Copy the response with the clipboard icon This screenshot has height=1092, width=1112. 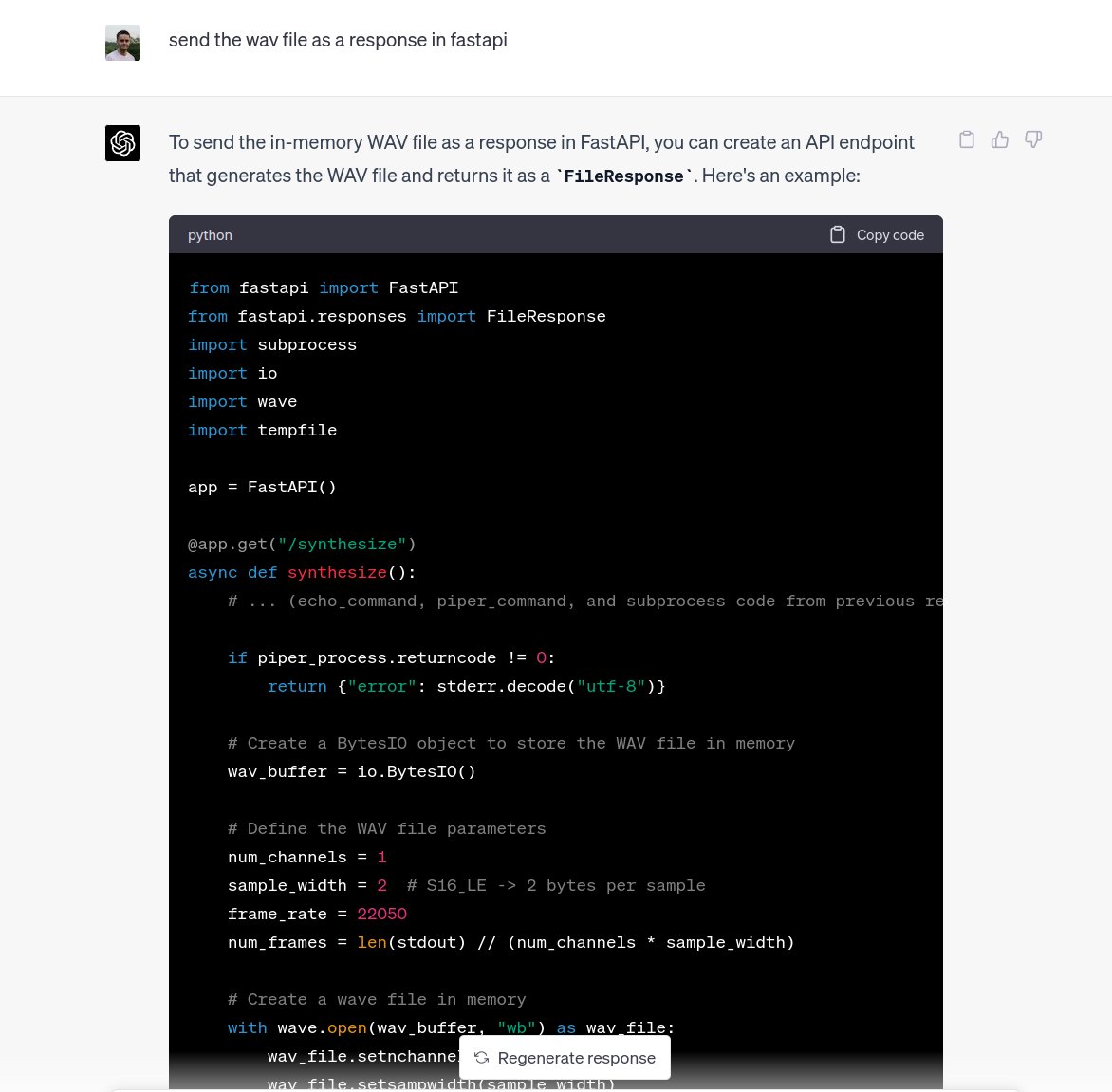coord(966,139)
